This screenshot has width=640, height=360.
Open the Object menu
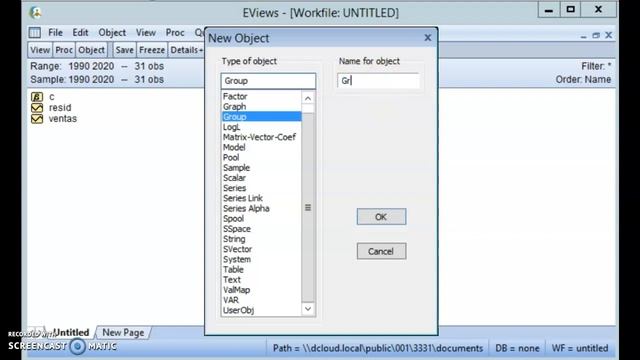[112, 32]
